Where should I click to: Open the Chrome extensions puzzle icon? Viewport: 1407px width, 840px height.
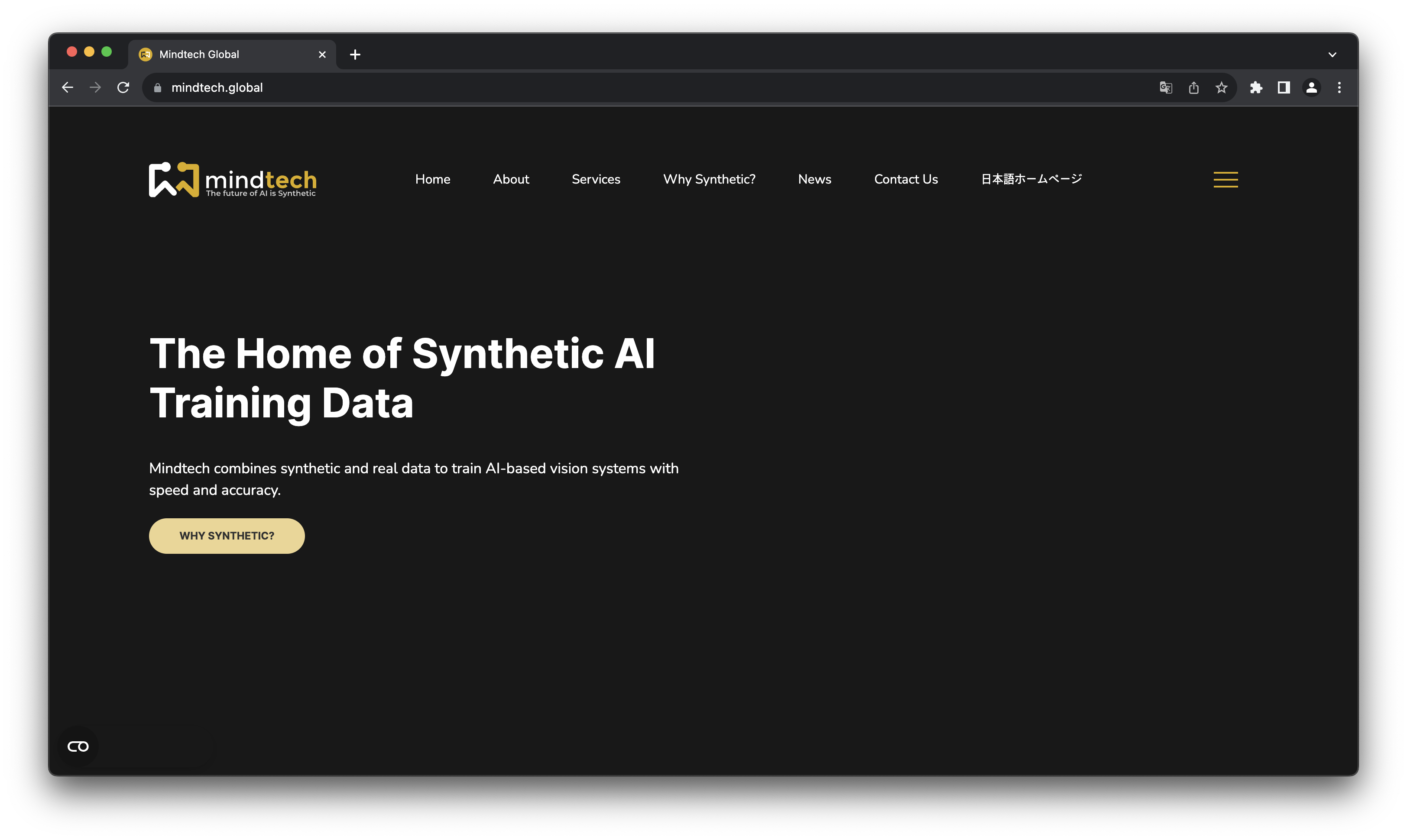pyautogui.click(x=1256, y=87)
